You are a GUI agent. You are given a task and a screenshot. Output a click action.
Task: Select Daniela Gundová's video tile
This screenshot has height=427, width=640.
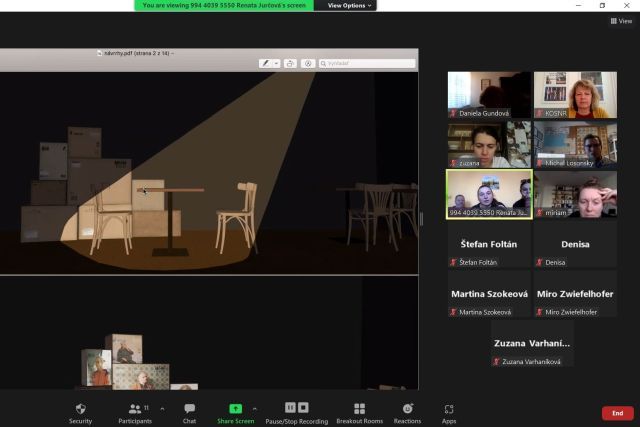(x=489, y=95)
